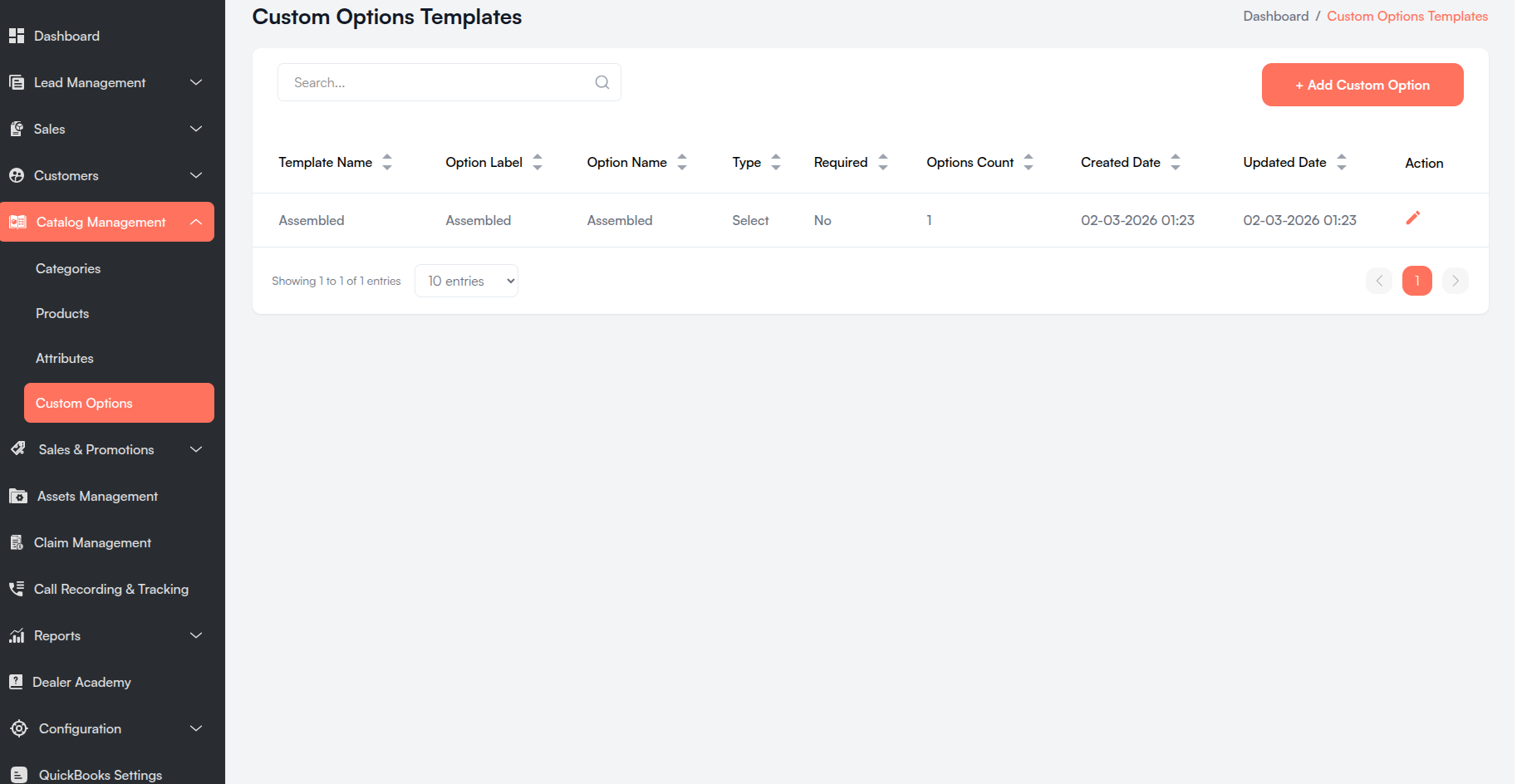Screen dimensions: 1517x784
Task: Expand the Configuration menu chevron
Action: [196, 728]
